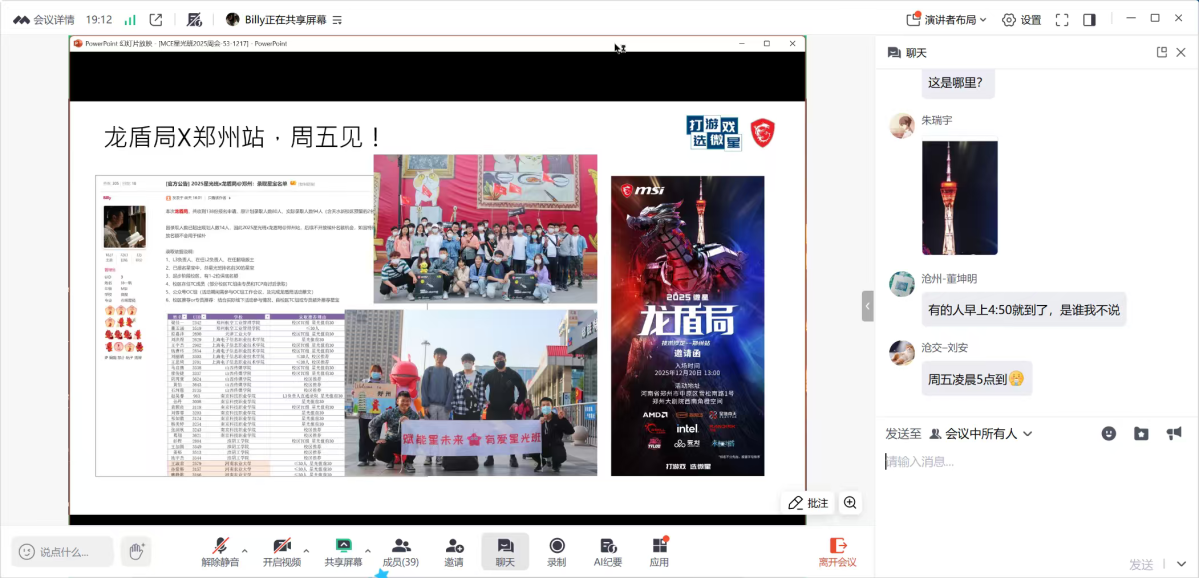The width and height of the screenshot is (1199, 578).
Task: Open the AI纪要 summary tool
Action: coord(608,551)
